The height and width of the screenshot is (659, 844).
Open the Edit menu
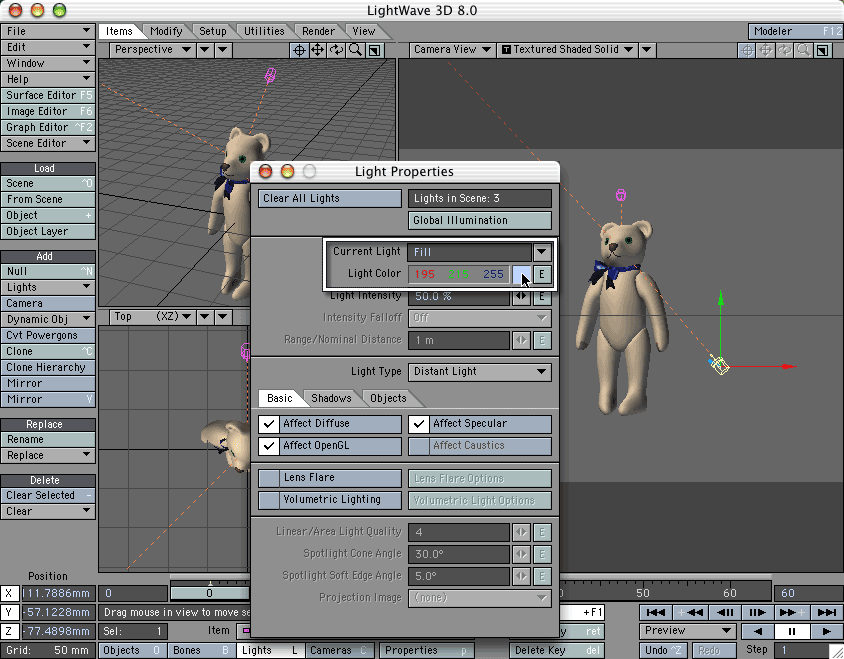tap(48, 47)
